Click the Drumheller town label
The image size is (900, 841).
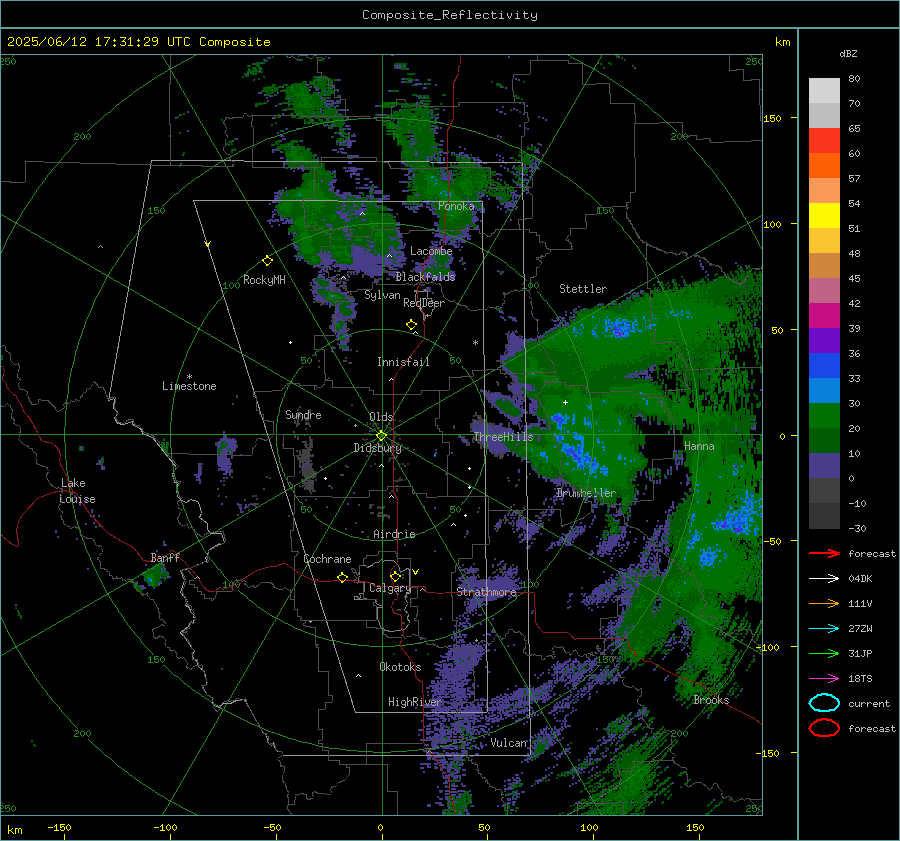tap(586, 493)
